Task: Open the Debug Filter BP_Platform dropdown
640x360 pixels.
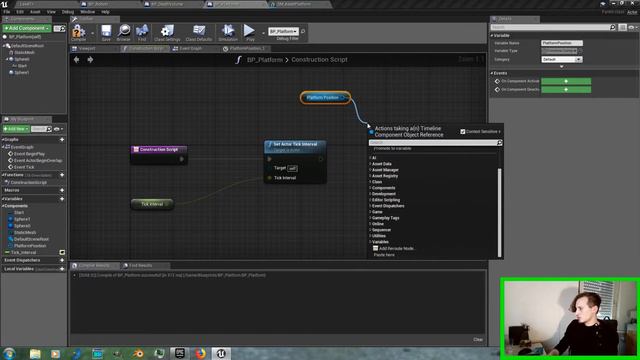Action: (283, 31)
